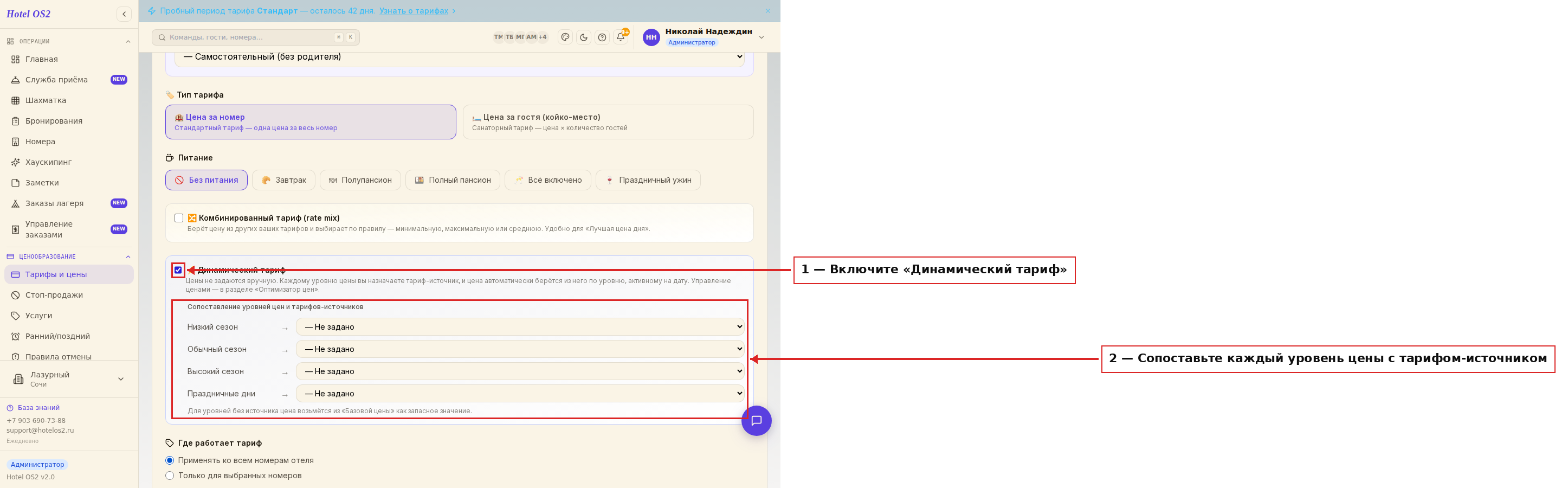1568x488 pixels.
Task: Click the Администратор role badge in sidebar
Action: tap(37, 465)
